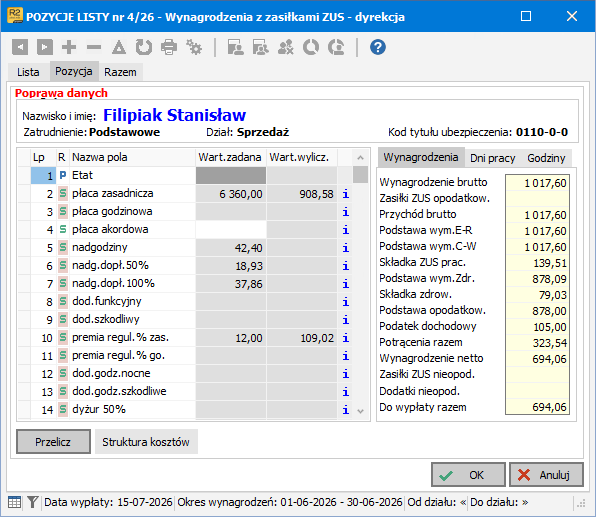Image resolution: width=596 pixels, height=517 pixels.
Task: Go to next record arrow icon
Action: pos(44,47)
